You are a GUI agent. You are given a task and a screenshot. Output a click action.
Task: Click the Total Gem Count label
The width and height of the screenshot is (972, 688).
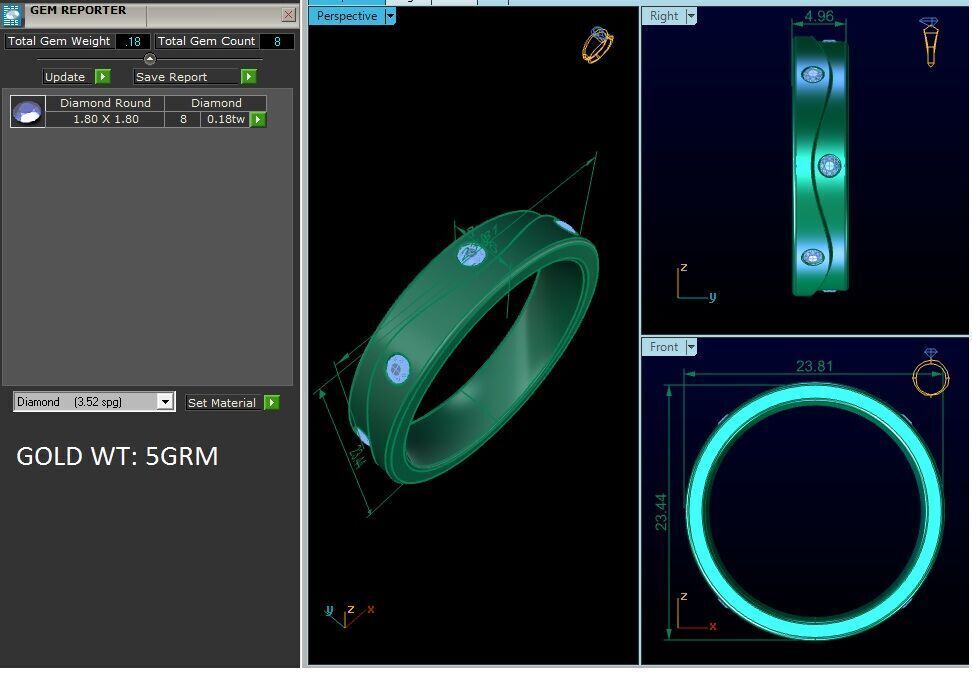[206, 41]
